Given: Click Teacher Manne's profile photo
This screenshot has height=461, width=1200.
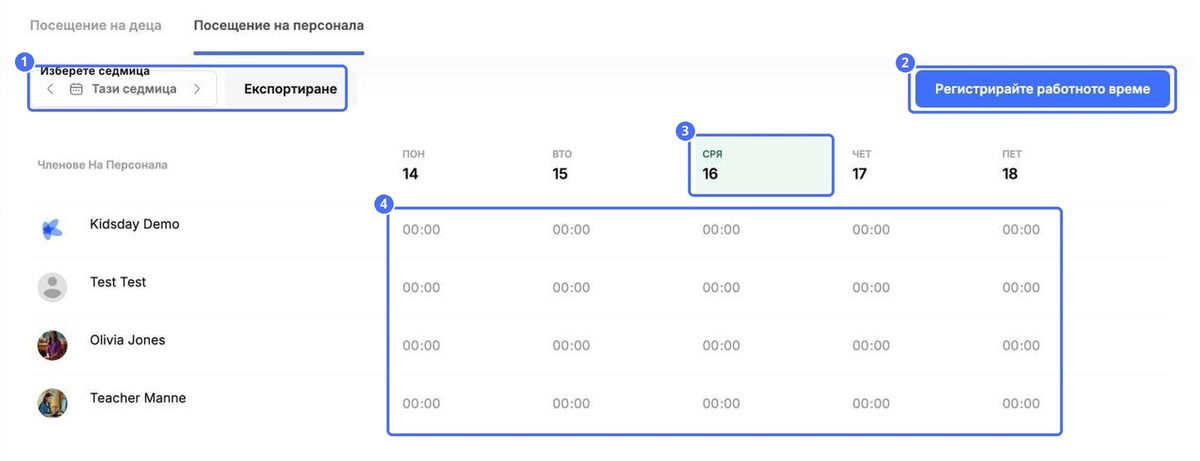Looking at the screenshot, I should pyautogui.click(x=52, y=403).
